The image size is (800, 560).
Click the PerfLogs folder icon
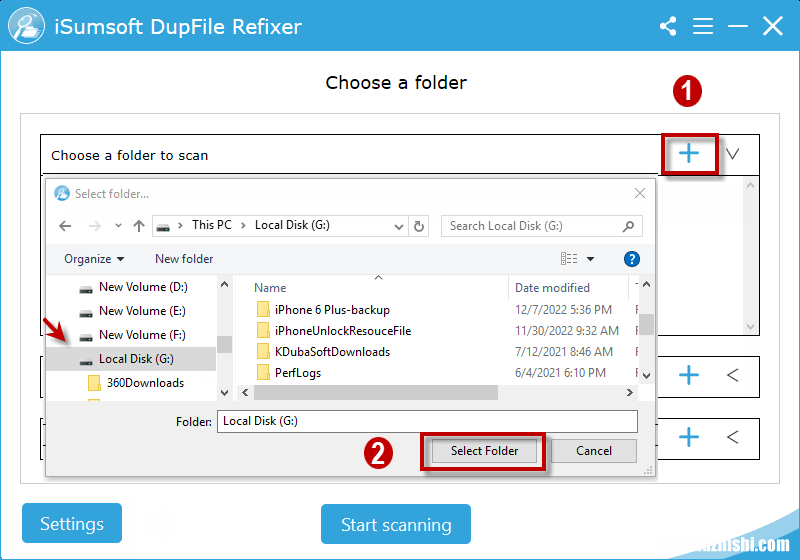click(263, 373)
